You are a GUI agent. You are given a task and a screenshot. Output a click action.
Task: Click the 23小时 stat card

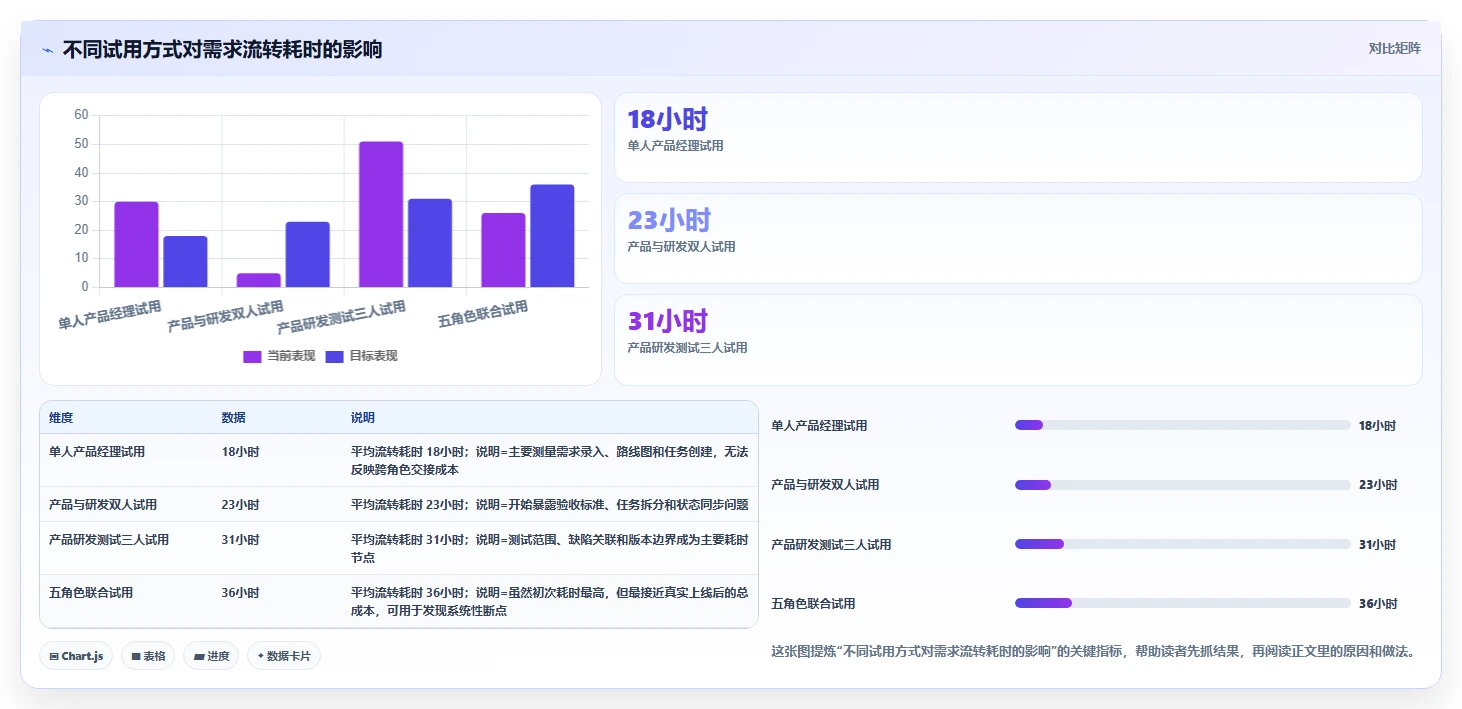click(x=1018, y=239)
